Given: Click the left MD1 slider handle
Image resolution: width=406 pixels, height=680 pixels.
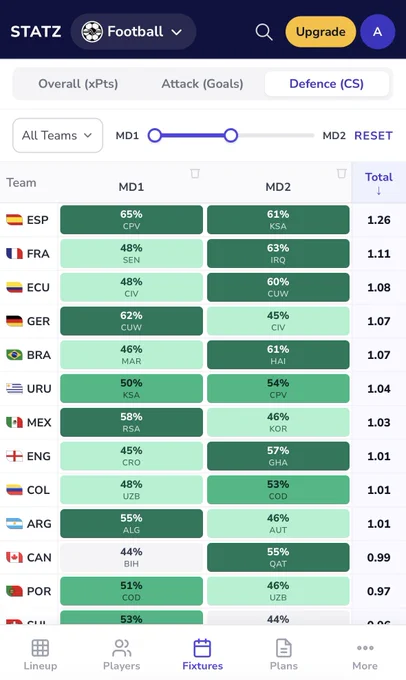Looking at the screenshot, I should pos(154,135).
